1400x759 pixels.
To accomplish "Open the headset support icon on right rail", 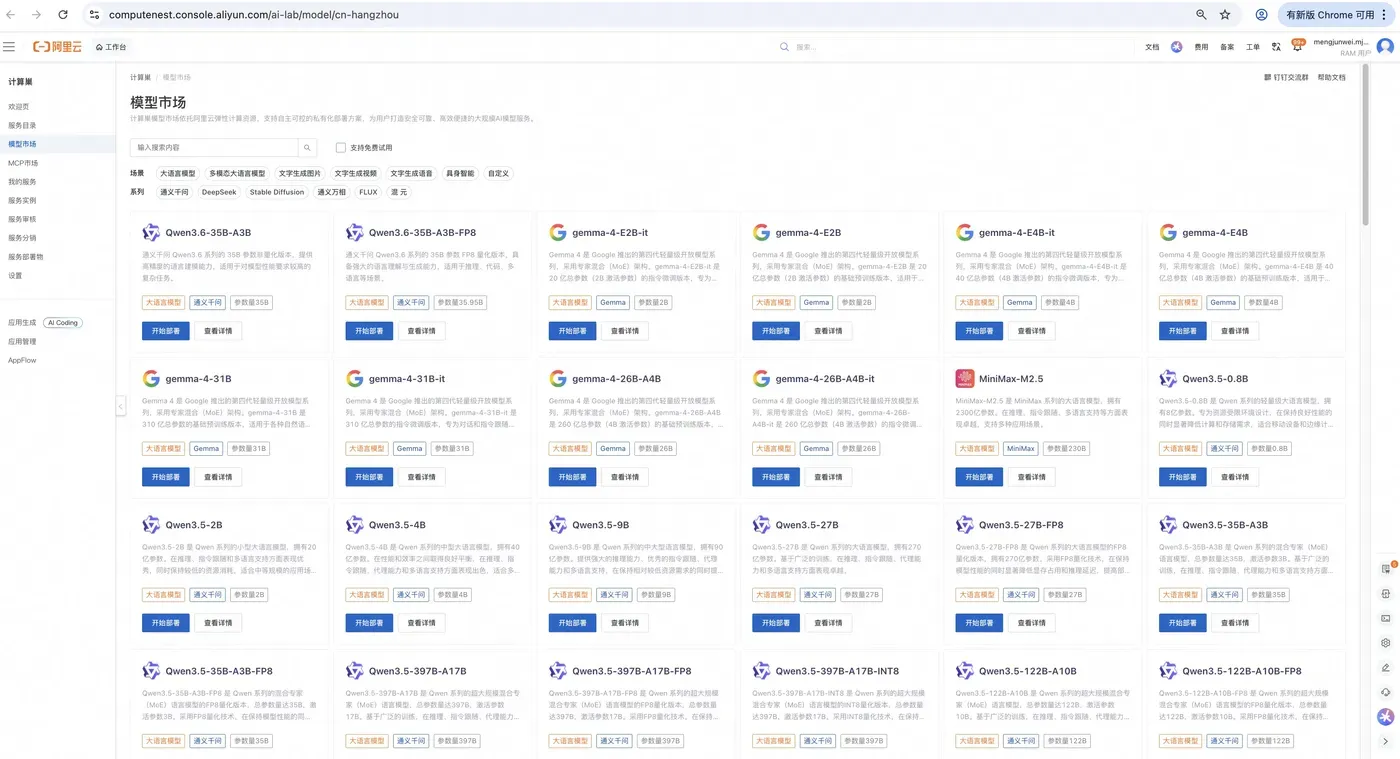I will (1386, 692).
